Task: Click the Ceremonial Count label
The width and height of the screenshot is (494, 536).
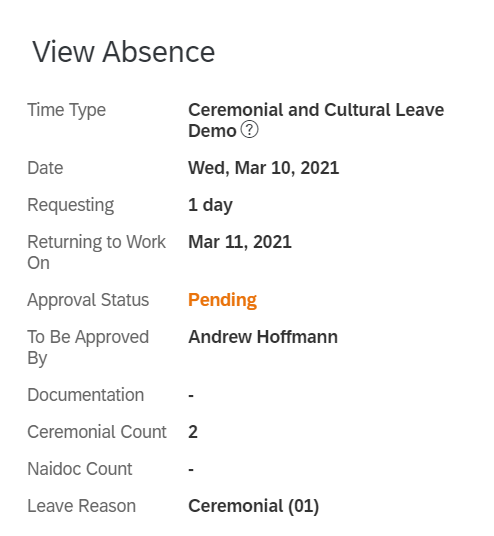Action: (97, 432)
